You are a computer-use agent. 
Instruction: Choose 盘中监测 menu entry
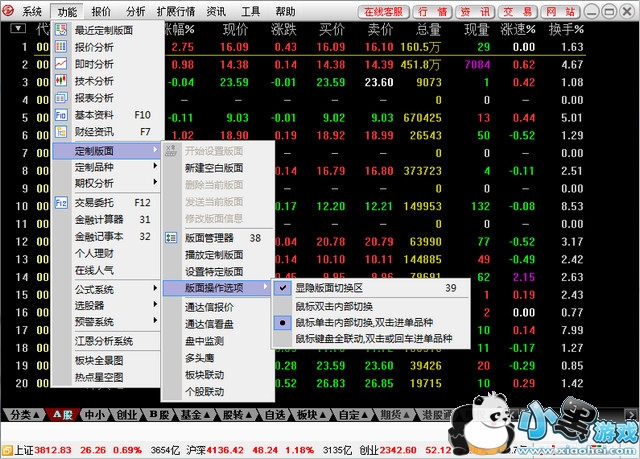[217, 341]
